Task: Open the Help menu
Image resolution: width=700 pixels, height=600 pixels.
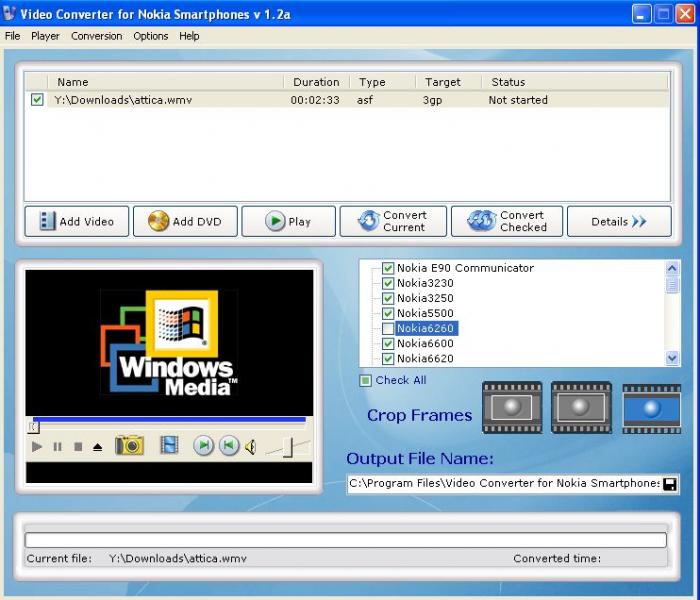Action: coord(189,36)
